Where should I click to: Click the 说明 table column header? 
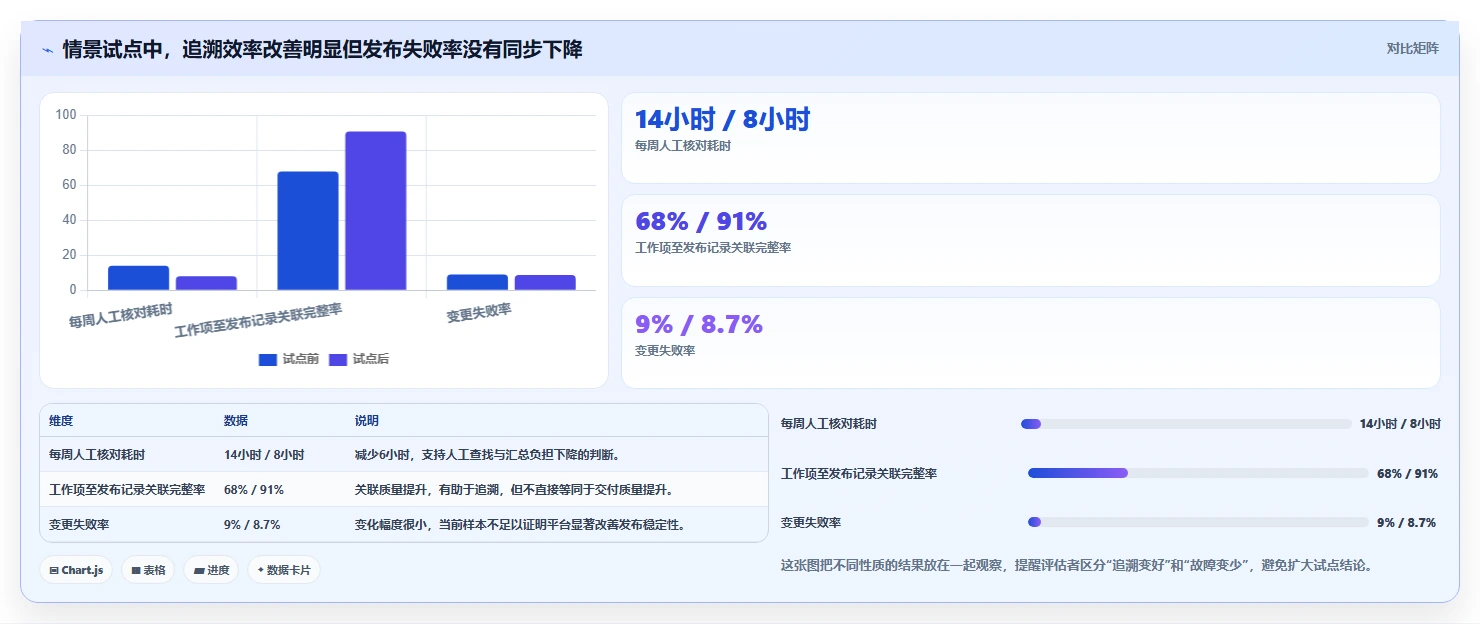(x=367, y=421)
